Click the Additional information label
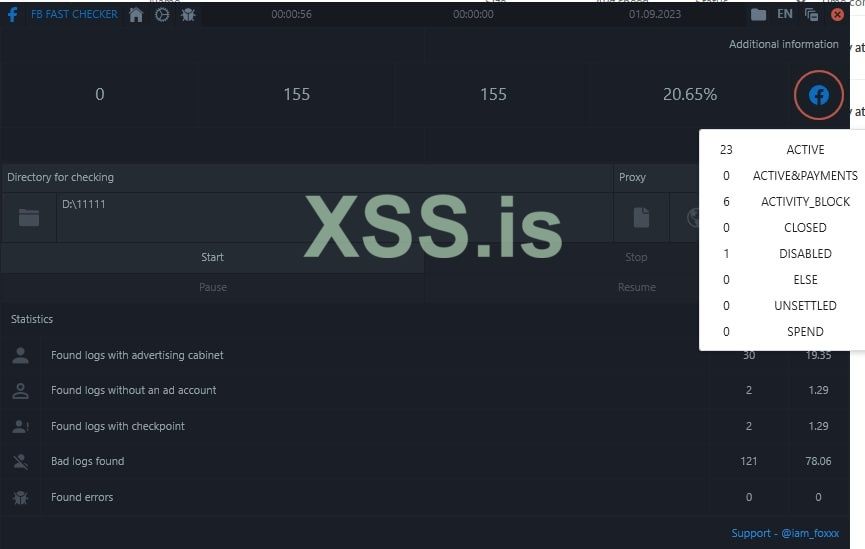This screenshot has width=865, height=549. click(x=783, y=44)
